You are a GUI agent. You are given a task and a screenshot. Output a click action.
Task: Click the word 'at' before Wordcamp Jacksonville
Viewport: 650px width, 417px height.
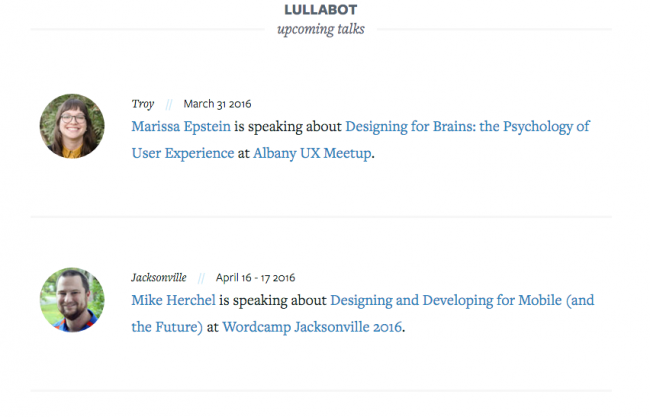click(212, 327)
